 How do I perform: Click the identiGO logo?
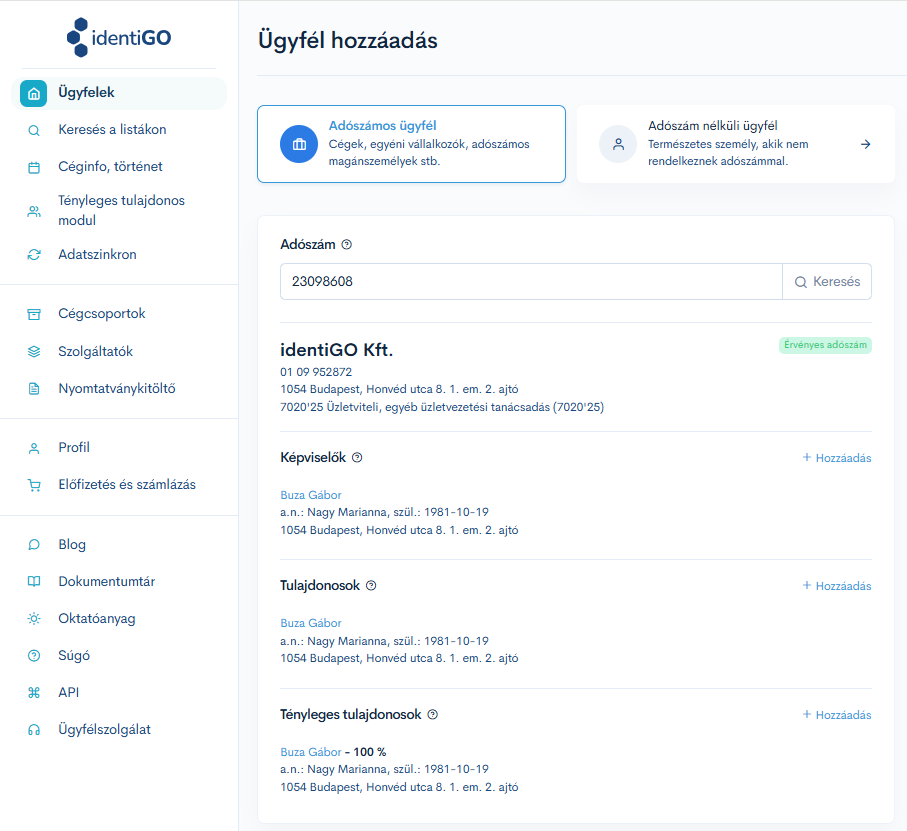tap(119, 38)
